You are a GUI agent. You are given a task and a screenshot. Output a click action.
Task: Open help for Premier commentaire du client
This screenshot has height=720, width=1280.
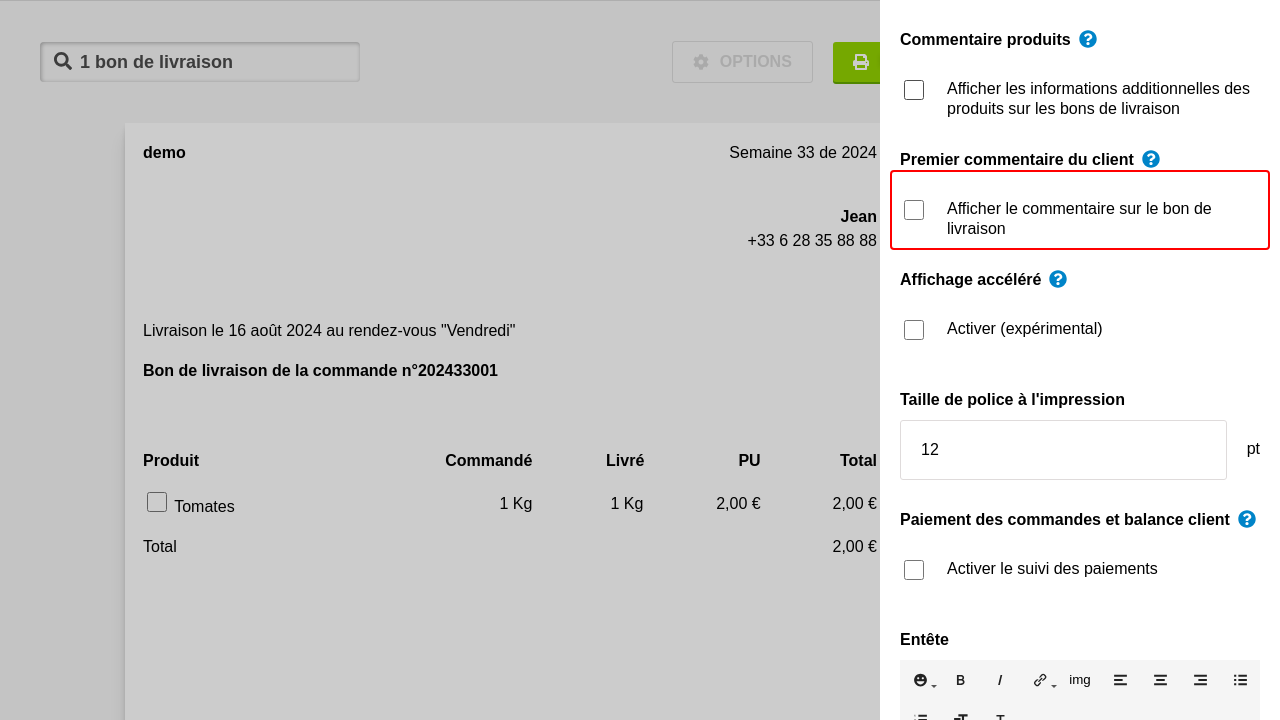tap(1151, 159)
